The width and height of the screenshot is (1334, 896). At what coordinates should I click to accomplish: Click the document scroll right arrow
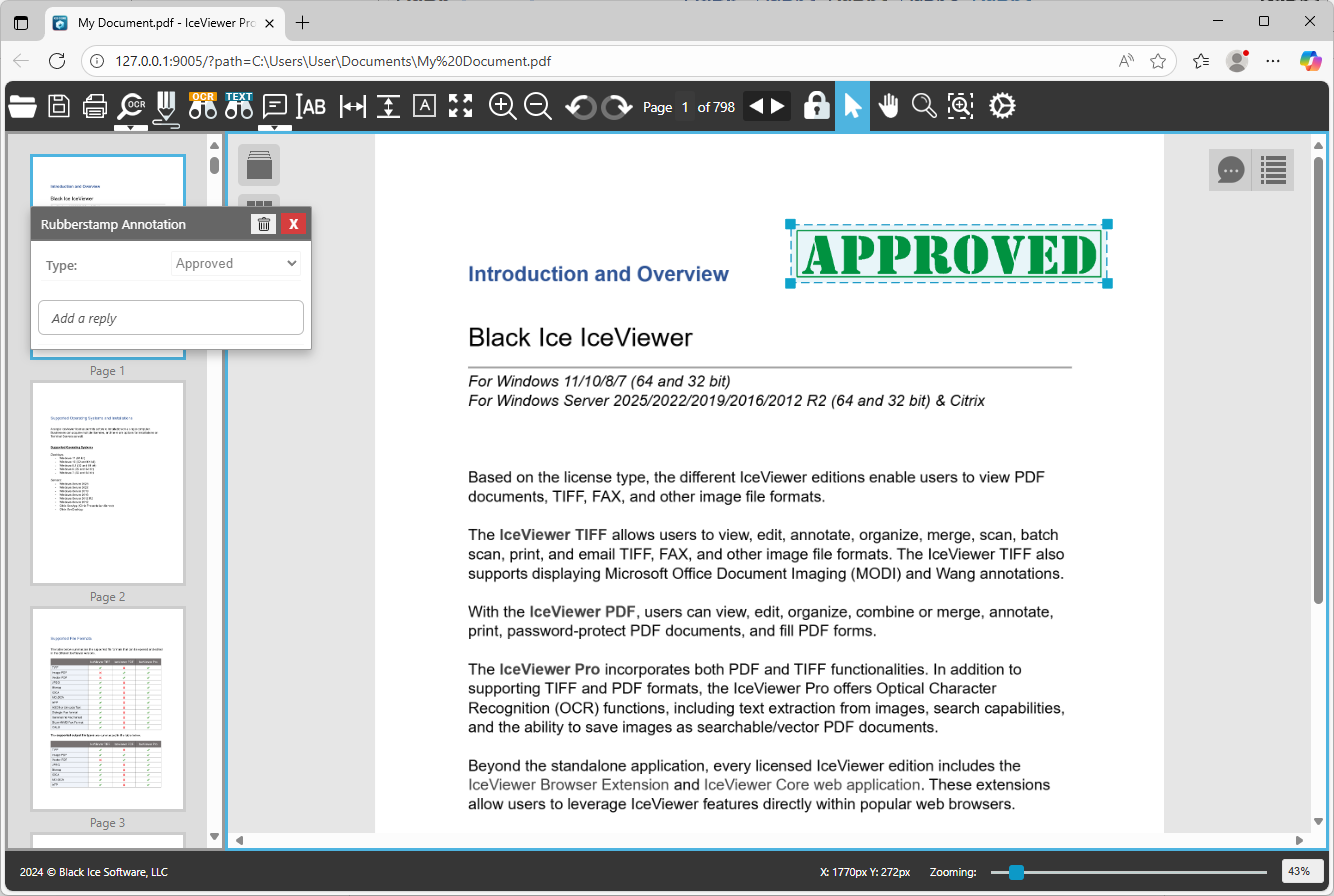point(1299,840)
